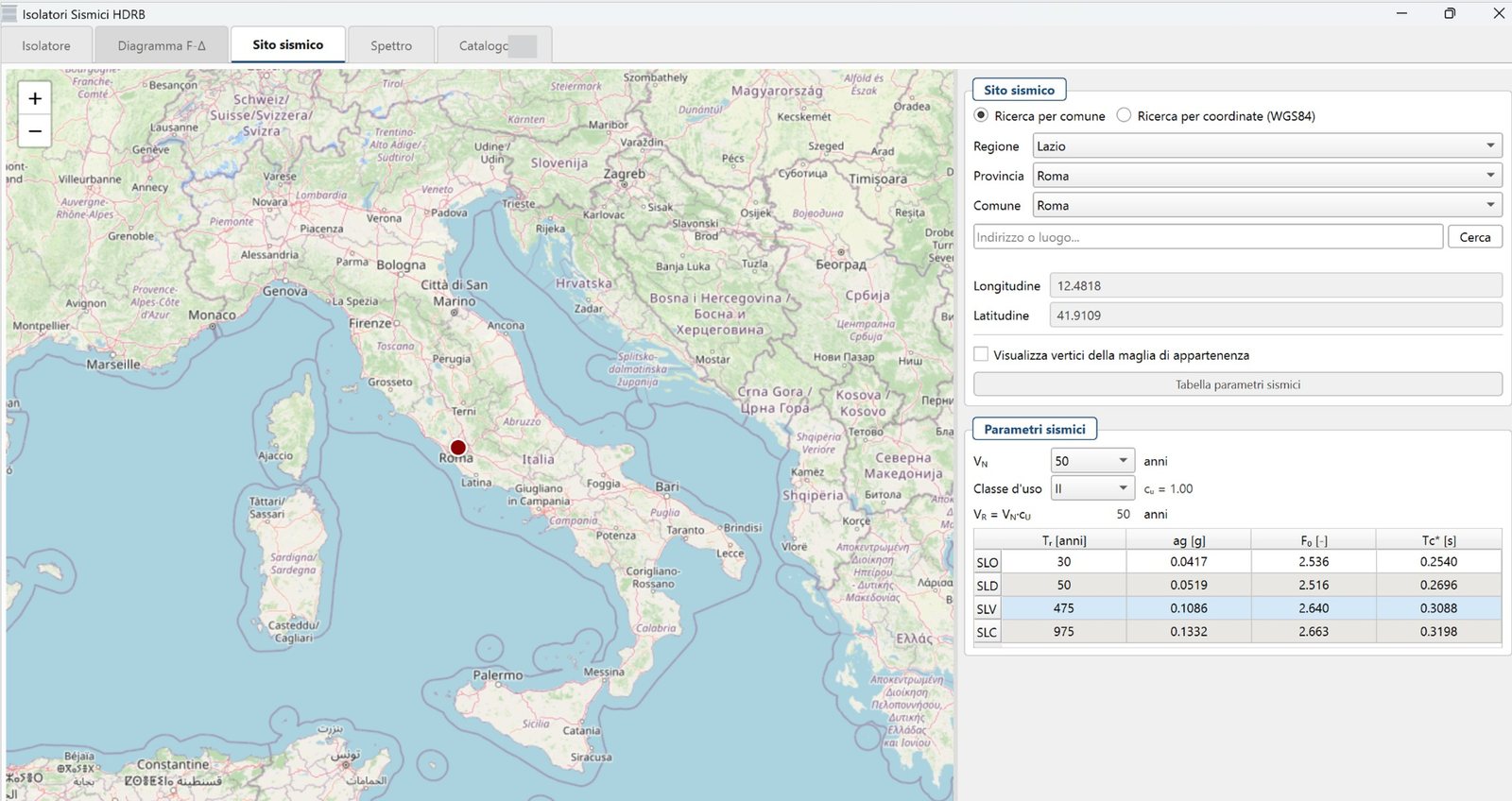
Task: Click the Tc* [s] column header
Action: [x=1438, y=540]
